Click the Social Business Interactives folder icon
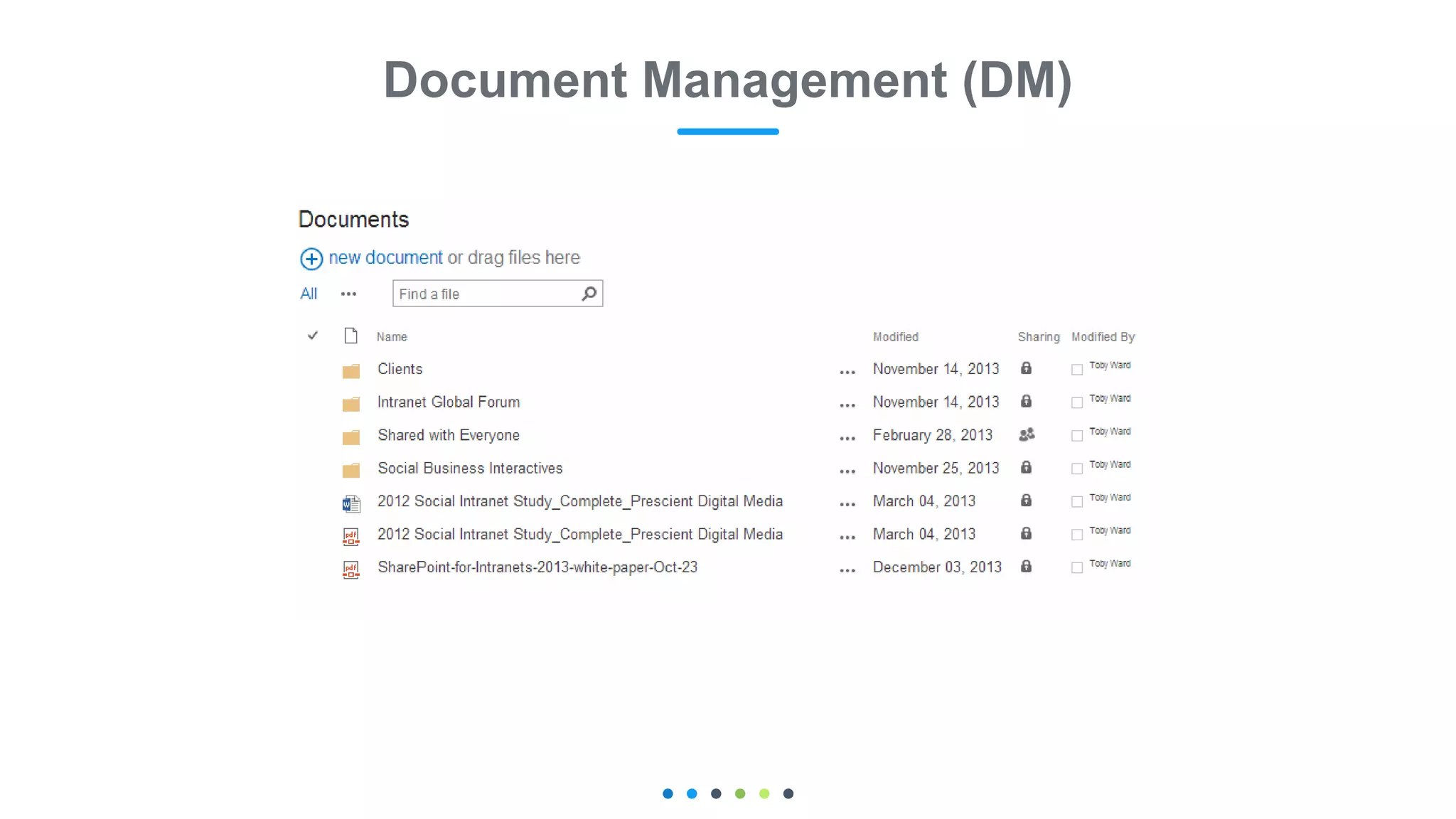Screen dimensions: 1456x819 tap(350, 470)
